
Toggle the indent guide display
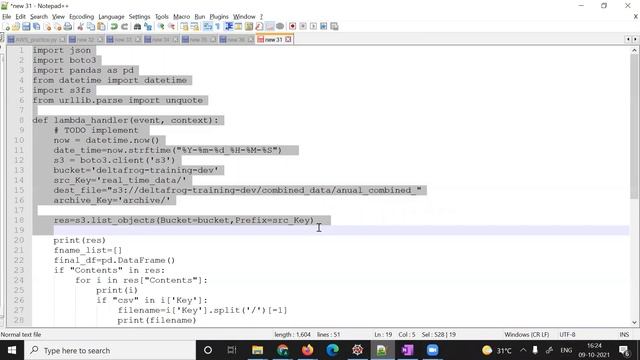[x=229, y=27]
